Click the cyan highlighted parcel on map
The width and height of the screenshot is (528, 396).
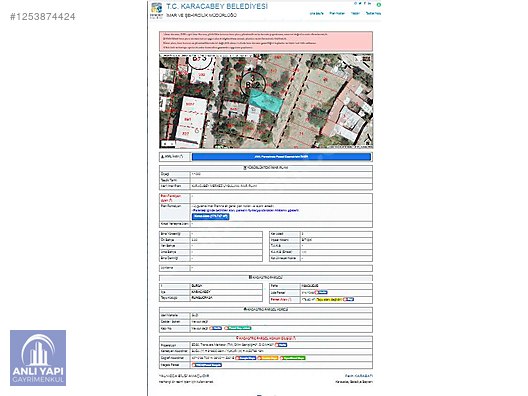pyautogui.click(x=266, y=100)
